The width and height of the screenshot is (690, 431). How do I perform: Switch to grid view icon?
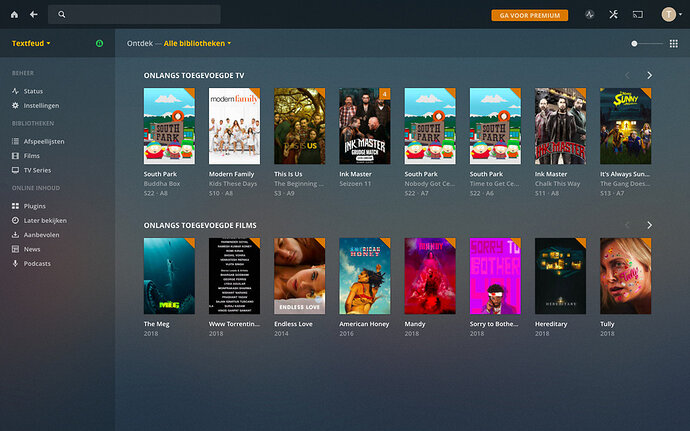pos(674,44)
